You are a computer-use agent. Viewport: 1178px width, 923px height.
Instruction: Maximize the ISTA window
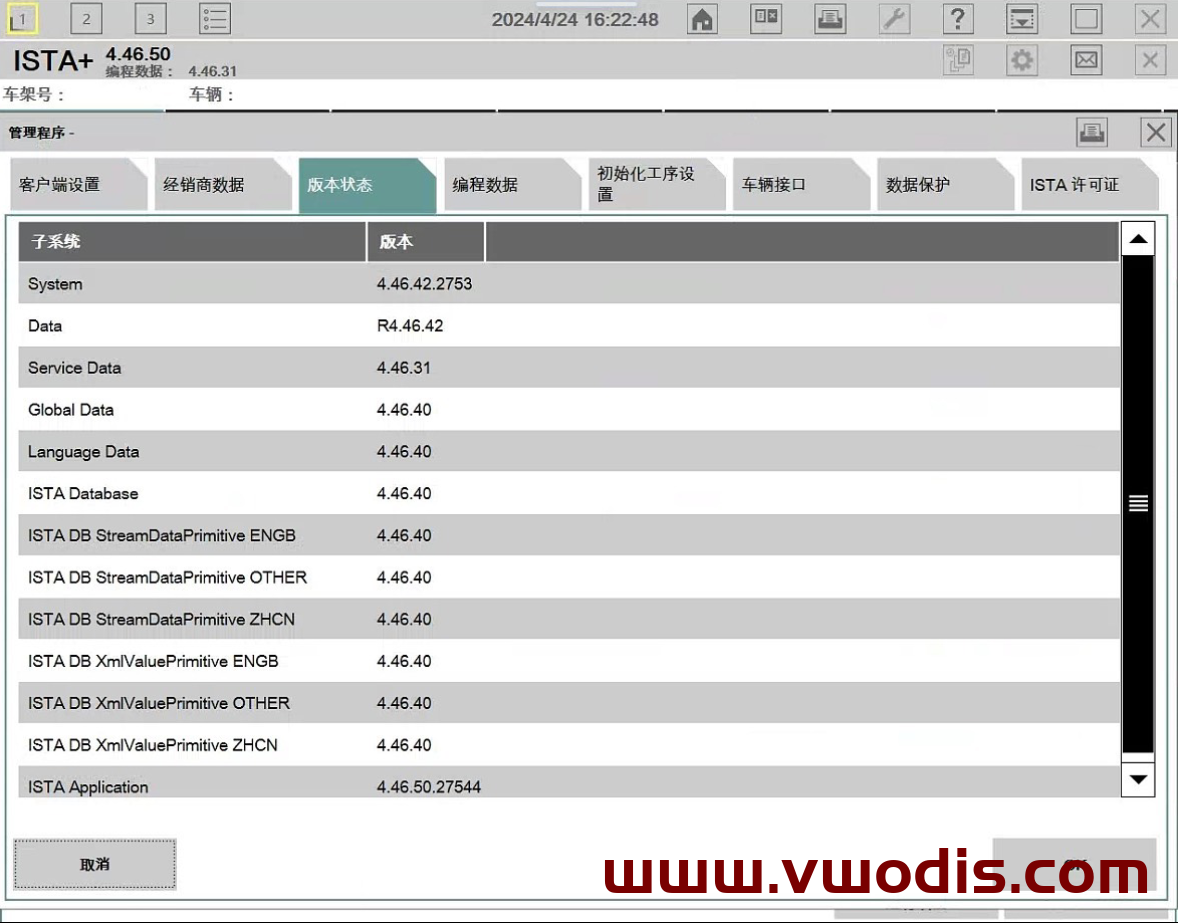1086,19
